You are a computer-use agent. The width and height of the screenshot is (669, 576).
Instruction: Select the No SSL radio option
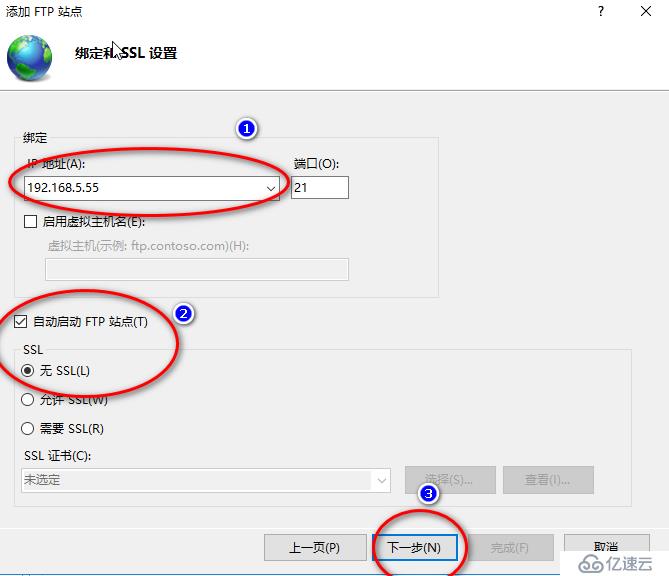coord(28,370)
